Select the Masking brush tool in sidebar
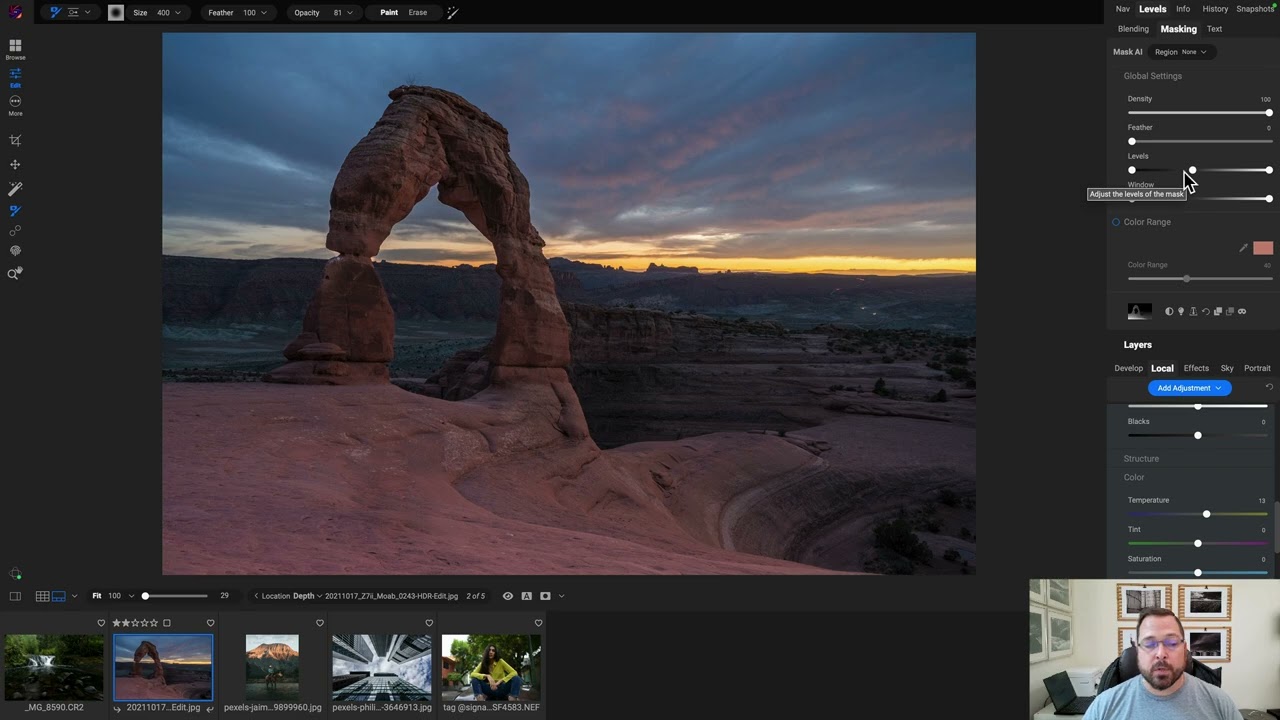Screen dimensions: 1280x720 [15, 210]
